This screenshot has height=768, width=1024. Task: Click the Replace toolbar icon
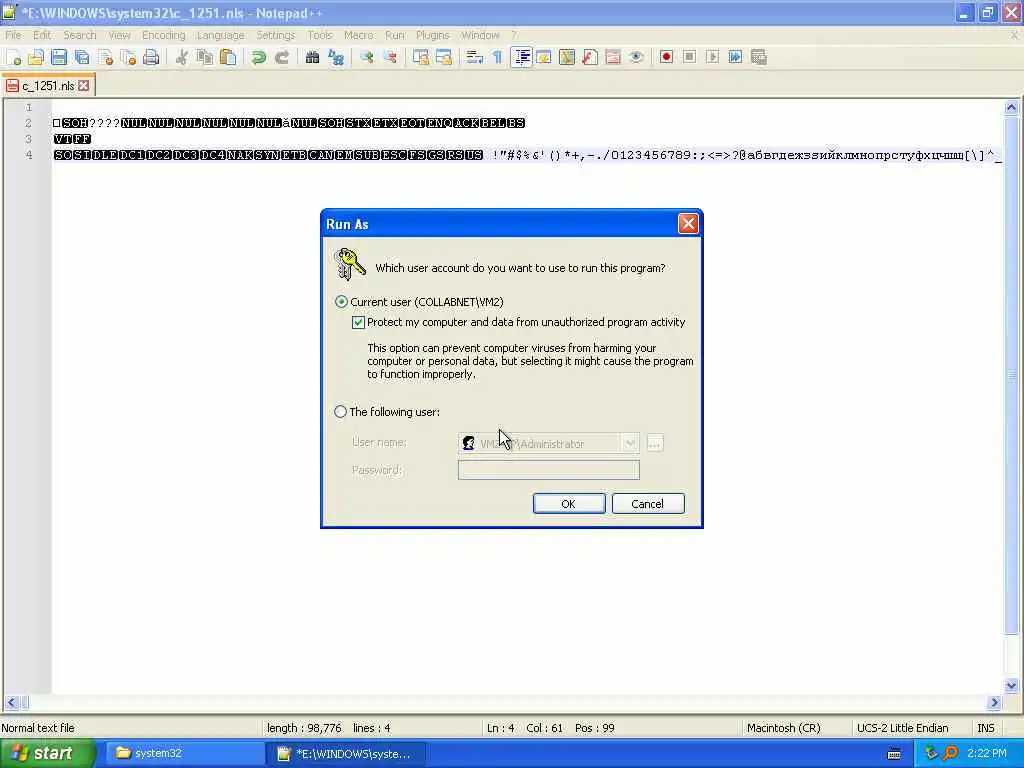(x=336, y=57)
